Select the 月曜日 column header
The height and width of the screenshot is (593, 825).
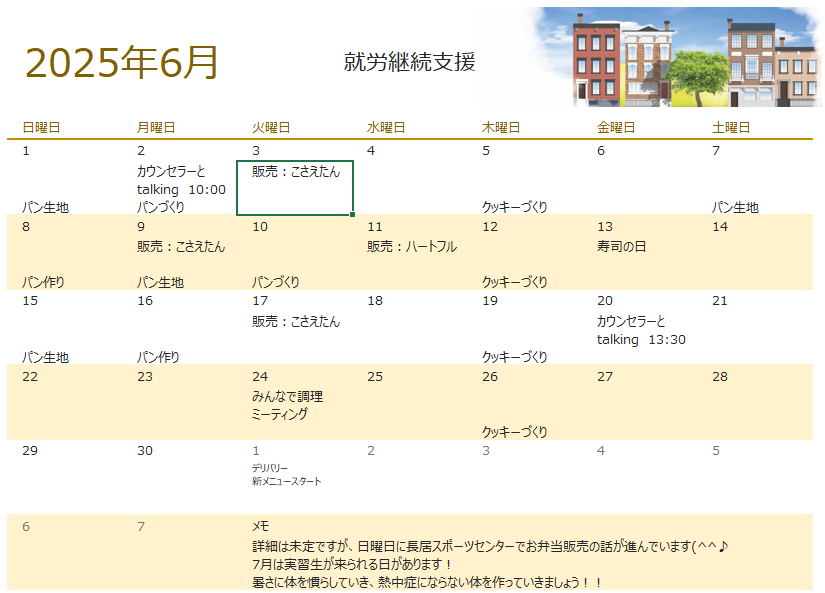pyautogui.click(x=156, y=127)
